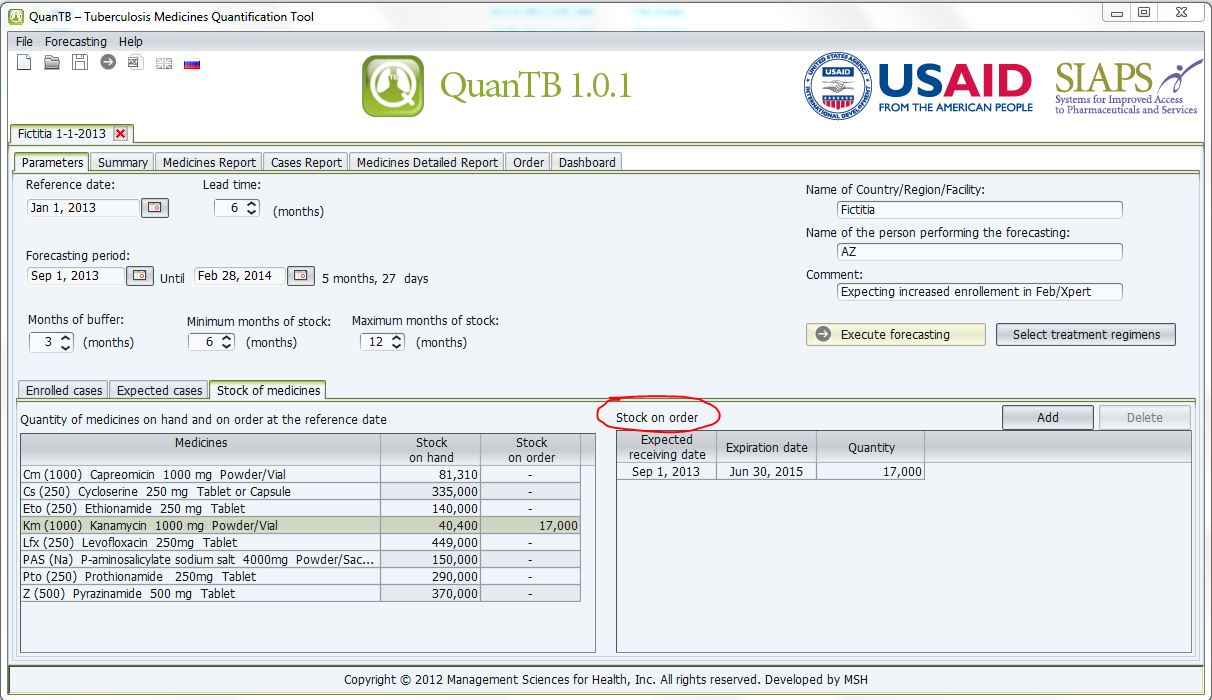
Task: Click the Jun 30, 2015 expiration date cell
Action: pos(767,472)
